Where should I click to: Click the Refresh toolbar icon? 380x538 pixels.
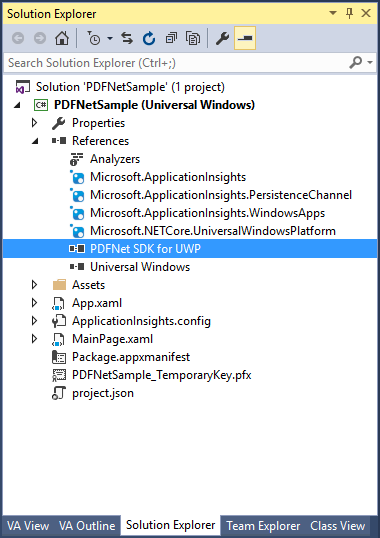point(149,38)
